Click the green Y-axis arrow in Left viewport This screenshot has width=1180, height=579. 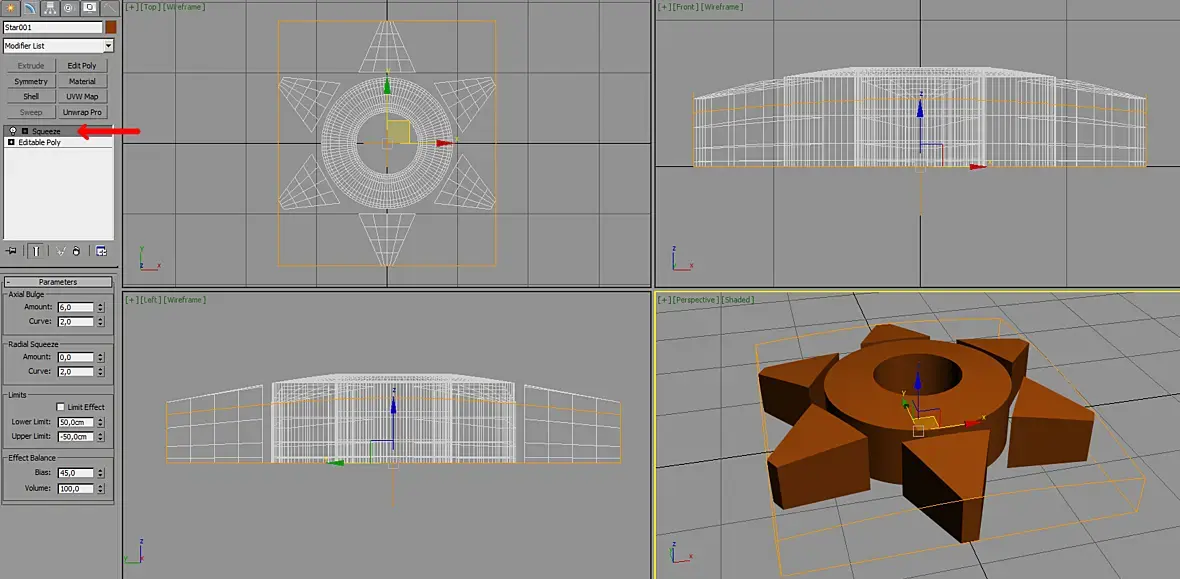335,462
